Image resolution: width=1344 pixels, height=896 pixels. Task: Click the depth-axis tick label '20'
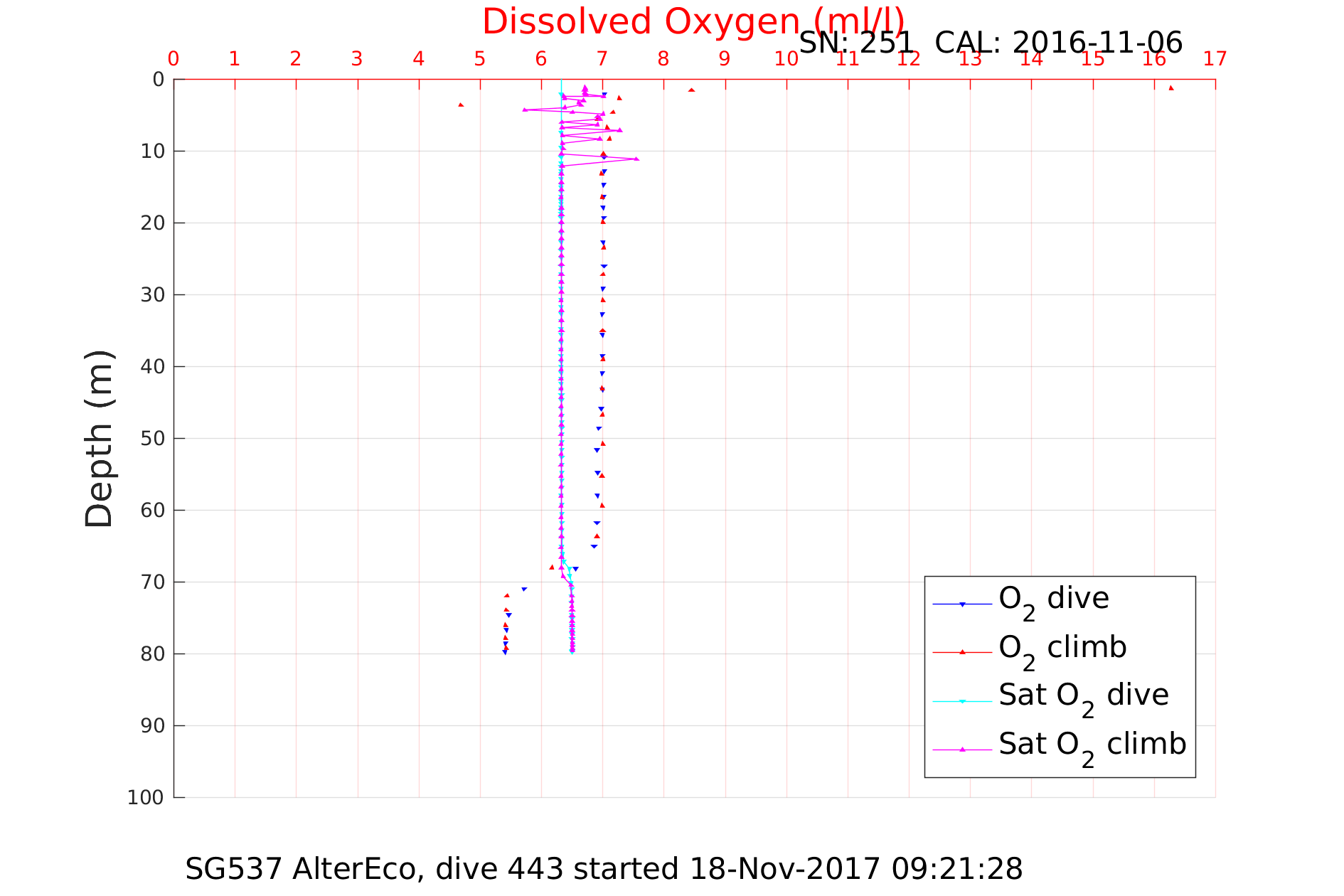point(153,223)
